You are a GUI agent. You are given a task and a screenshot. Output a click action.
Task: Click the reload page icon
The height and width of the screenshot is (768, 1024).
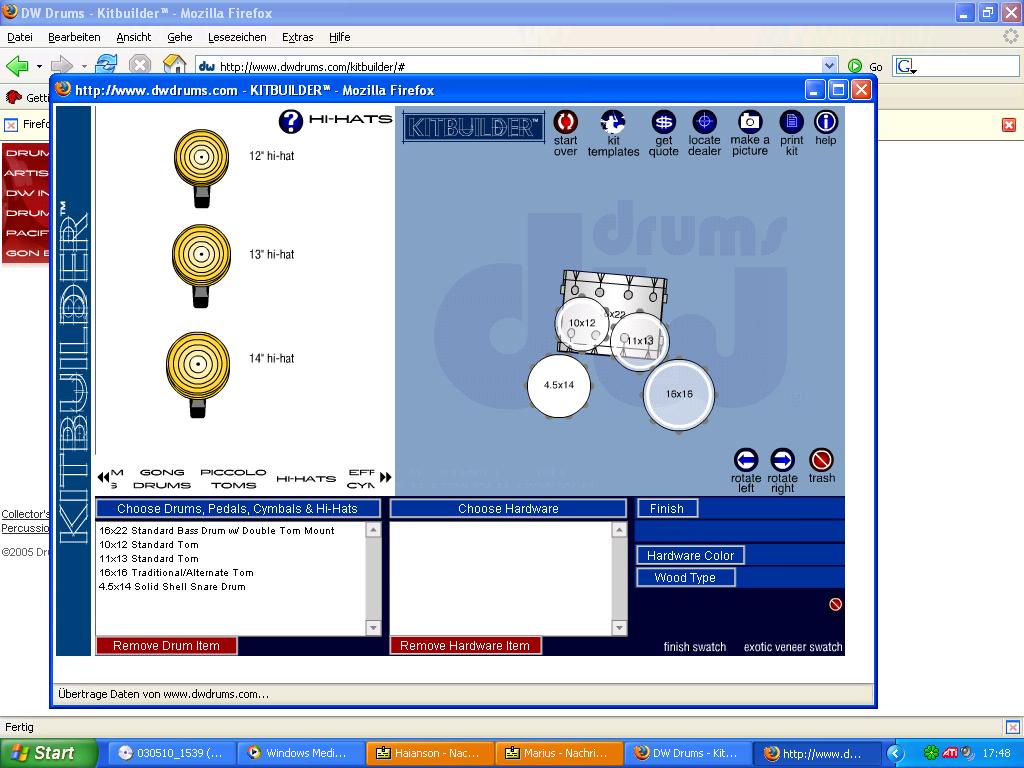click(x=106, y=65)
